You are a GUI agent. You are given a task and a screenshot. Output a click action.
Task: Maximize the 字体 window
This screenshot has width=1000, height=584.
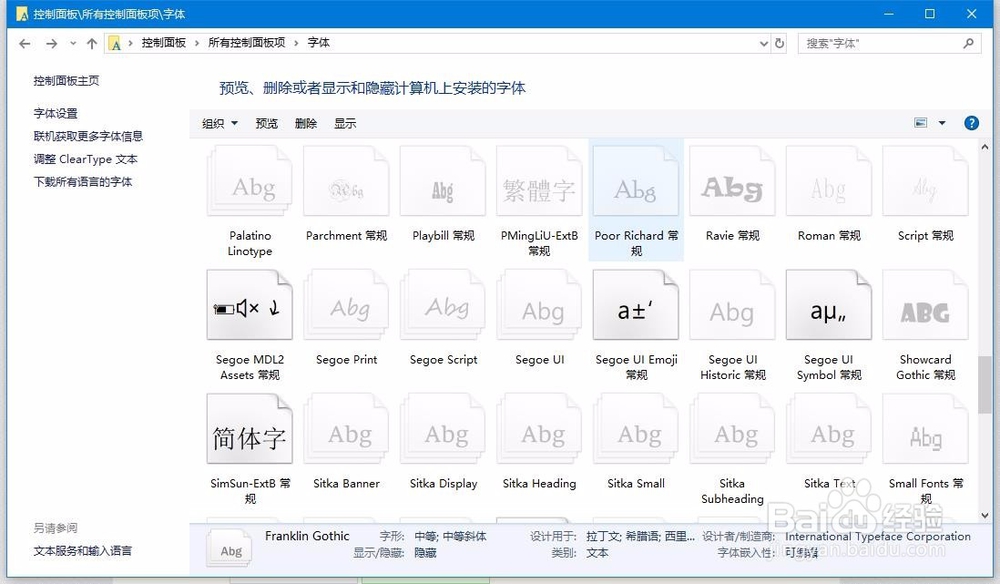click(930, 13)
